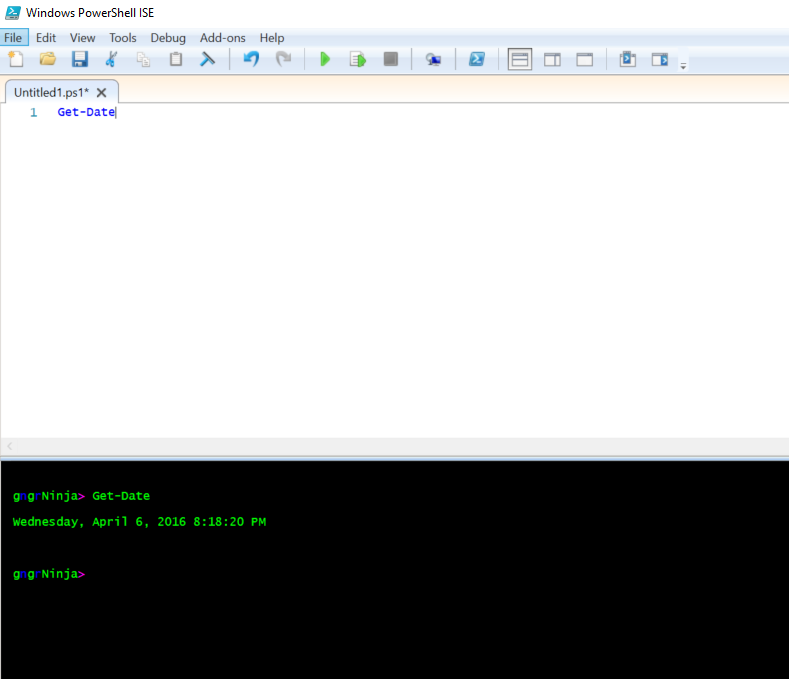Toggle Show Script Pane Top layout
789x679 pixels.
(x=520, y=60)
